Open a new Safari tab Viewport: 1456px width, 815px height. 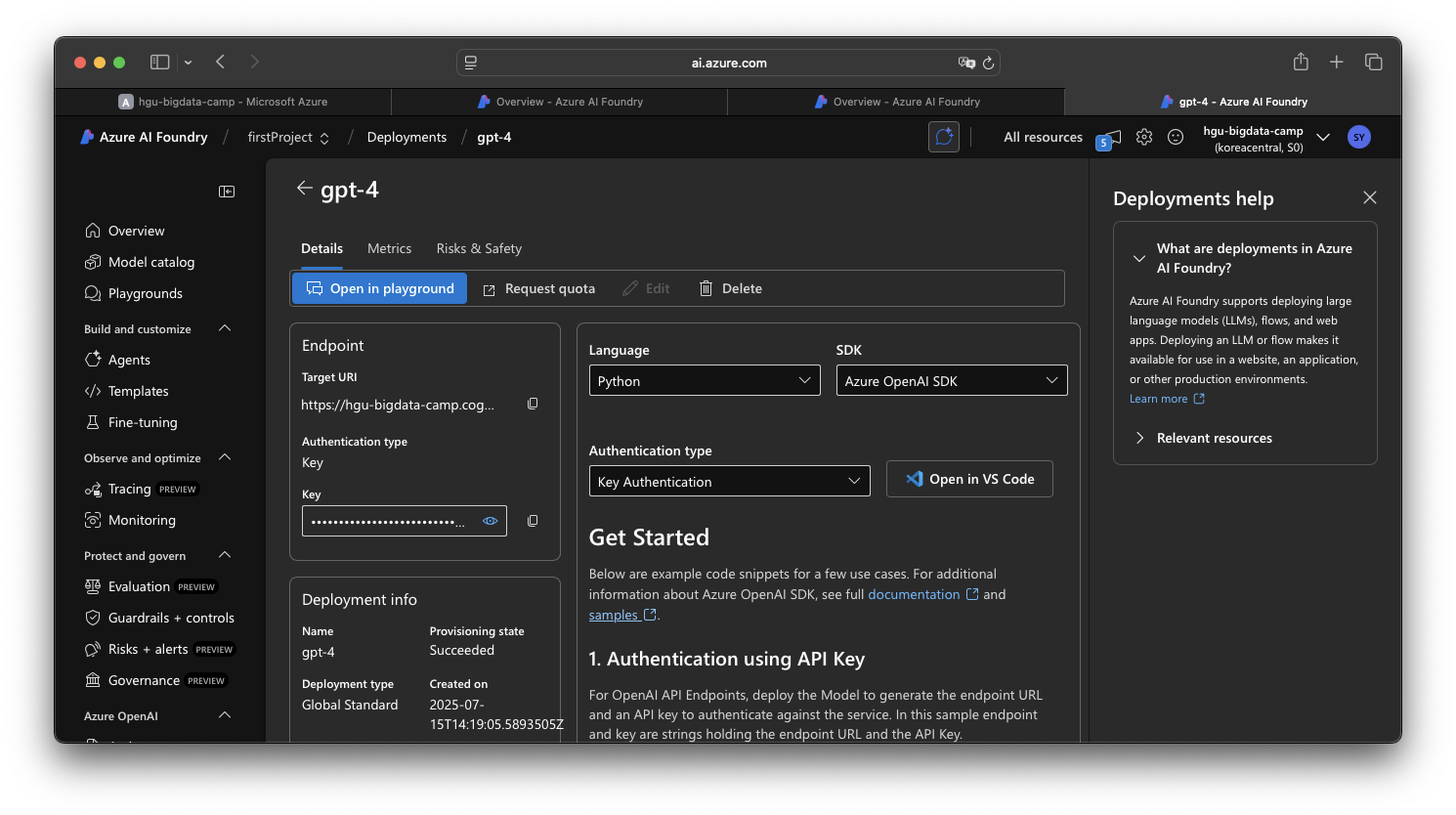(1337, 62)
